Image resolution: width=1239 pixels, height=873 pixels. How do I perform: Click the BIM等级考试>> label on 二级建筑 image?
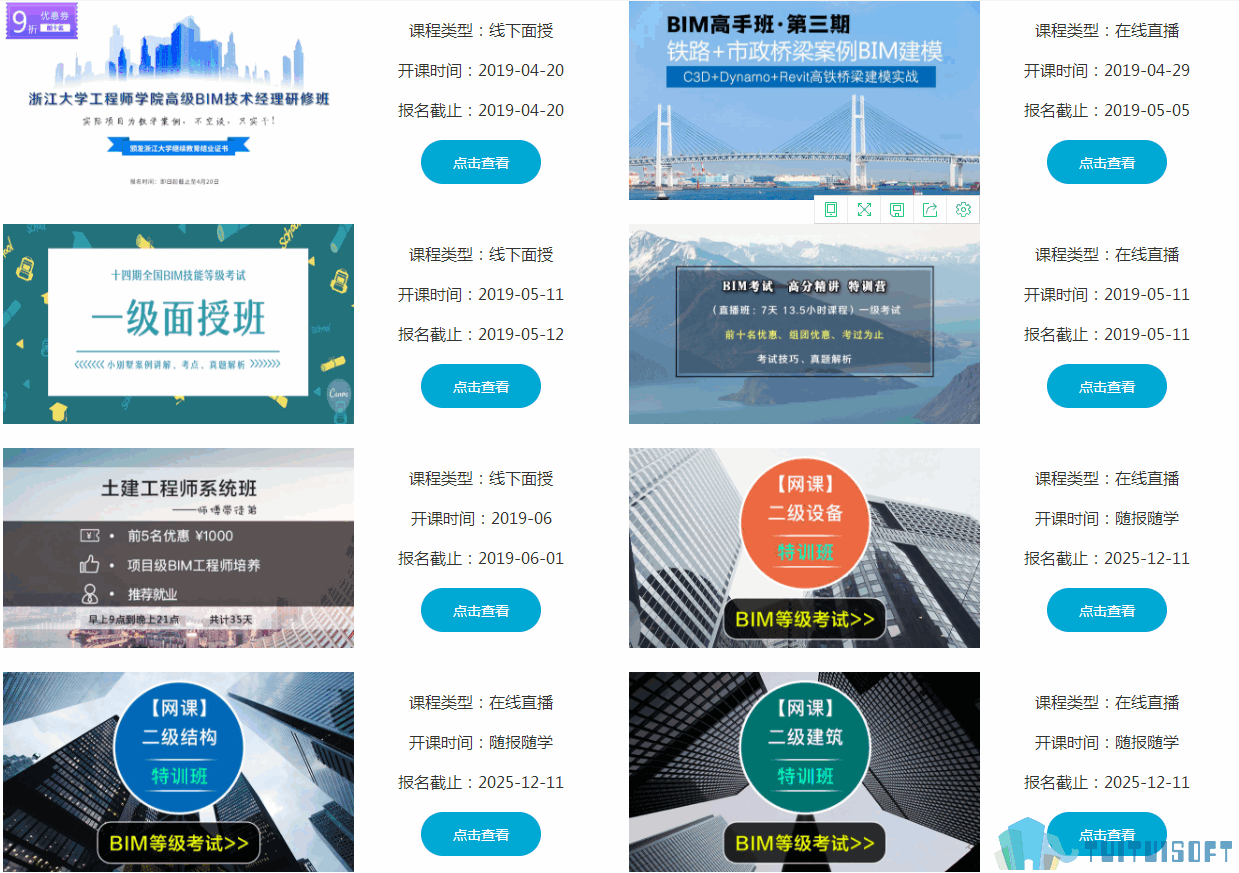pyautogui.click(x=805, y=843)
